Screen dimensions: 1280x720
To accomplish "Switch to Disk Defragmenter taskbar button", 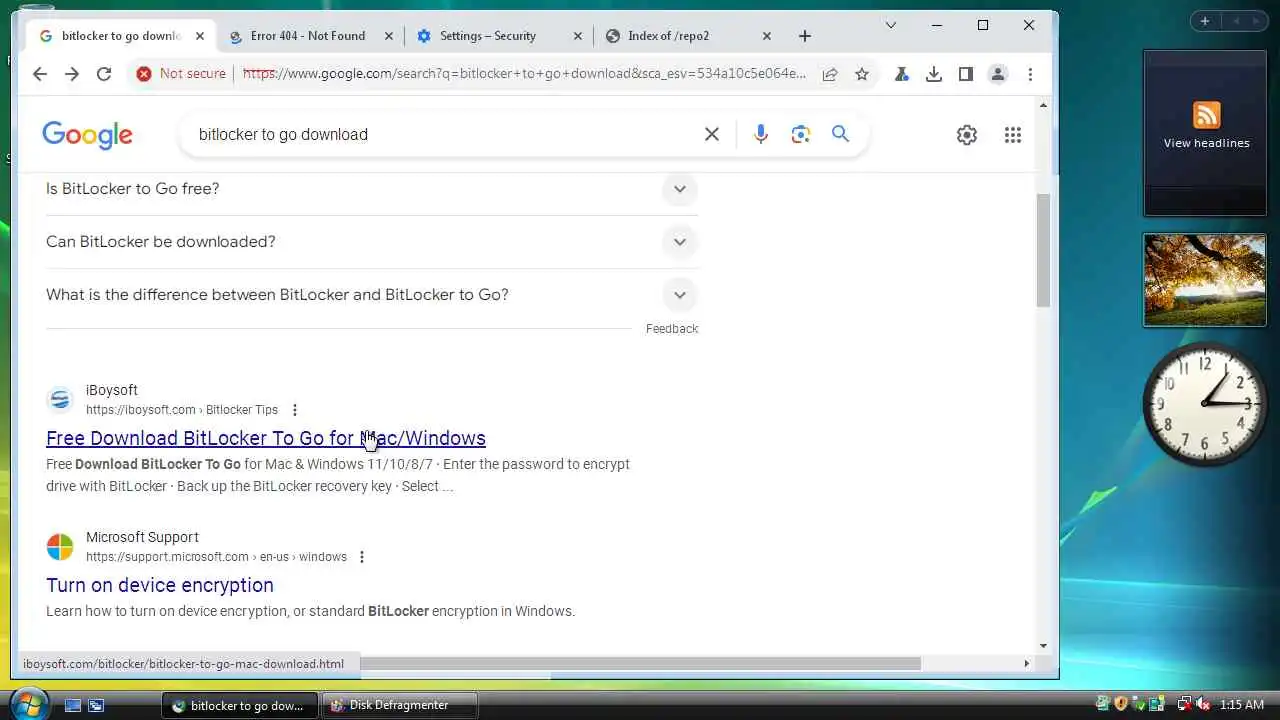I will (x=400, y=705).
